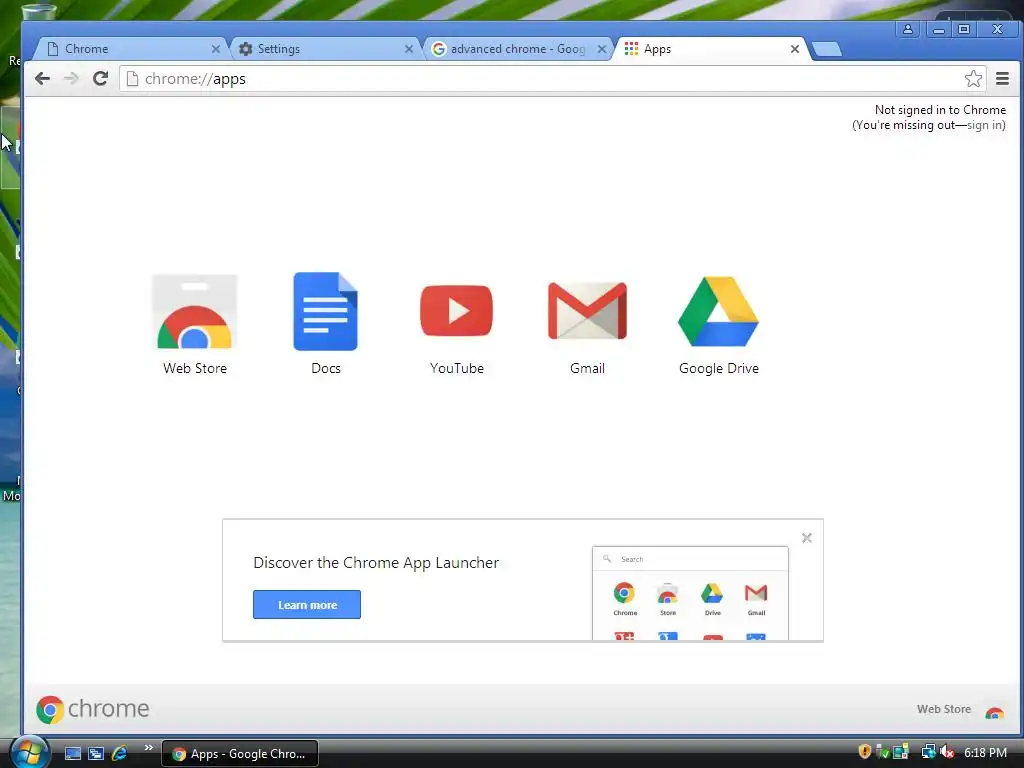Open the Windows Start menu

point(29,752)
